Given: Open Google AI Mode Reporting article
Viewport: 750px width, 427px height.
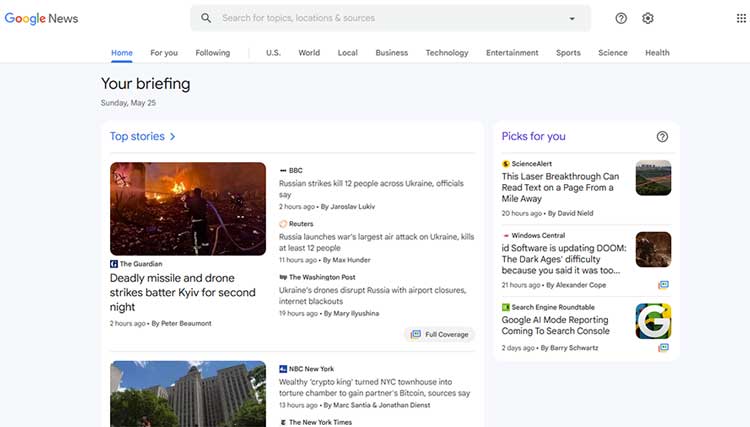Looking at the screenshot, I should point(556,325).
